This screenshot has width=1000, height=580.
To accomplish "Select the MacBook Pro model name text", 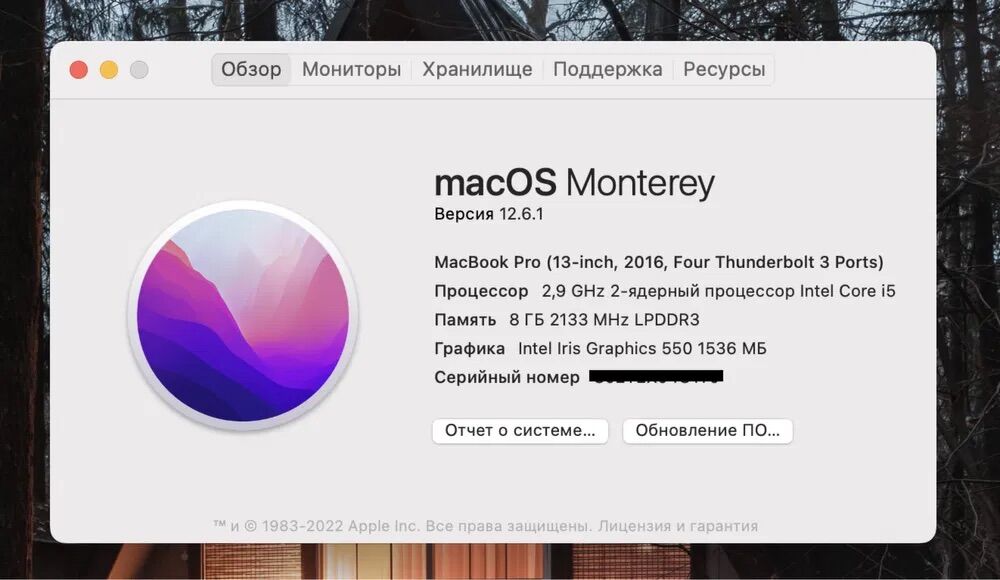I will tap(658, 261).
